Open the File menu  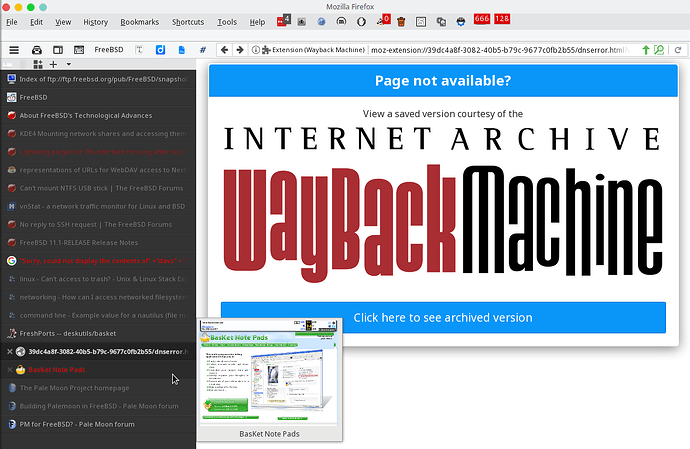pyautogui.click(x=12, y=22)
